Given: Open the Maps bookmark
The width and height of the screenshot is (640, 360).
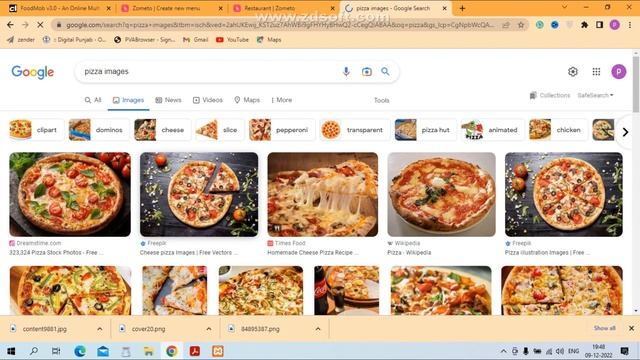Looking at the screenshot, I should 269,40.
